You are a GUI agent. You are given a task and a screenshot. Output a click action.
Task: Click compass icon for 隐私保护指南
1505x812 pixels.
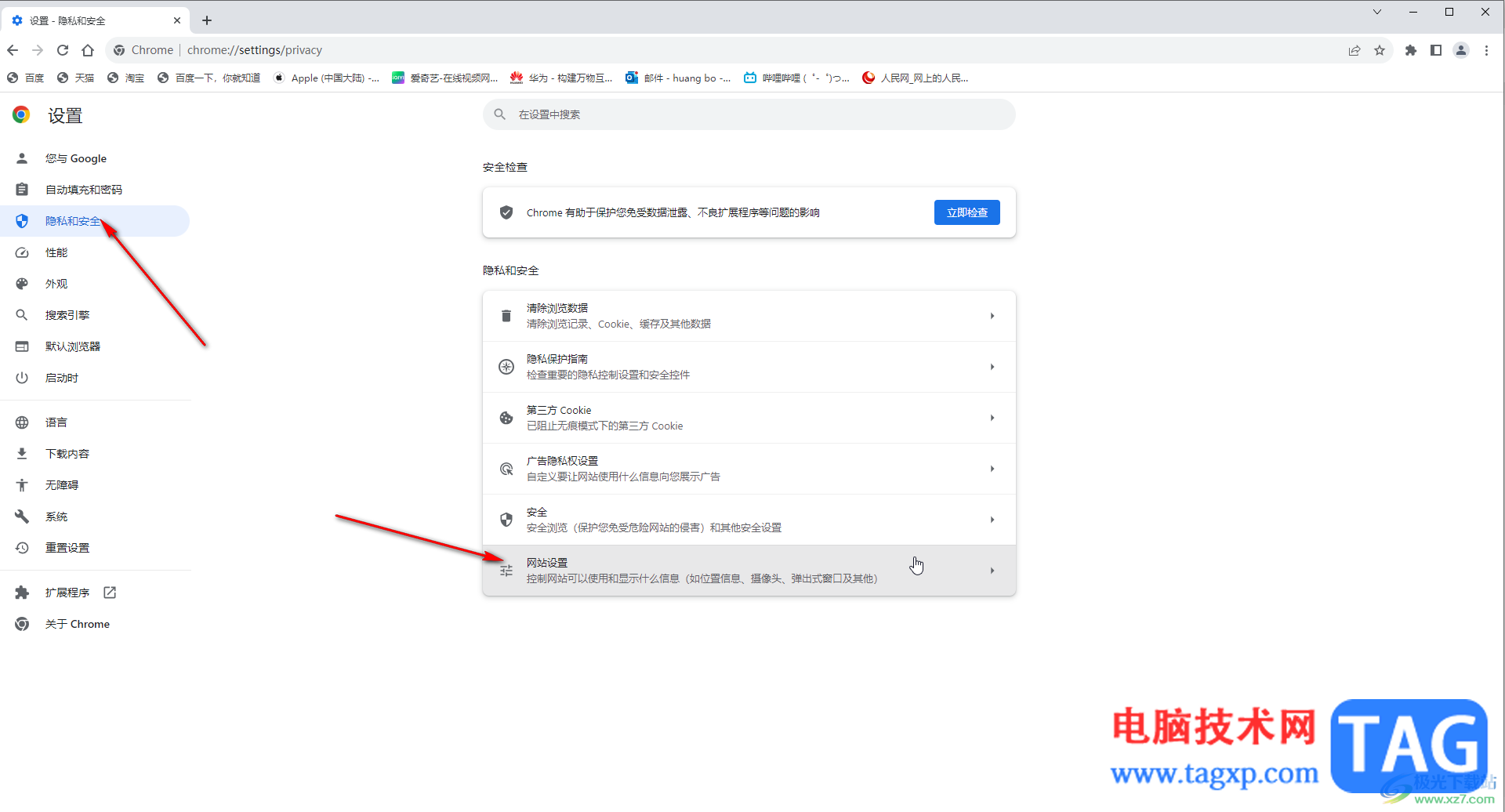pos(506,367)
